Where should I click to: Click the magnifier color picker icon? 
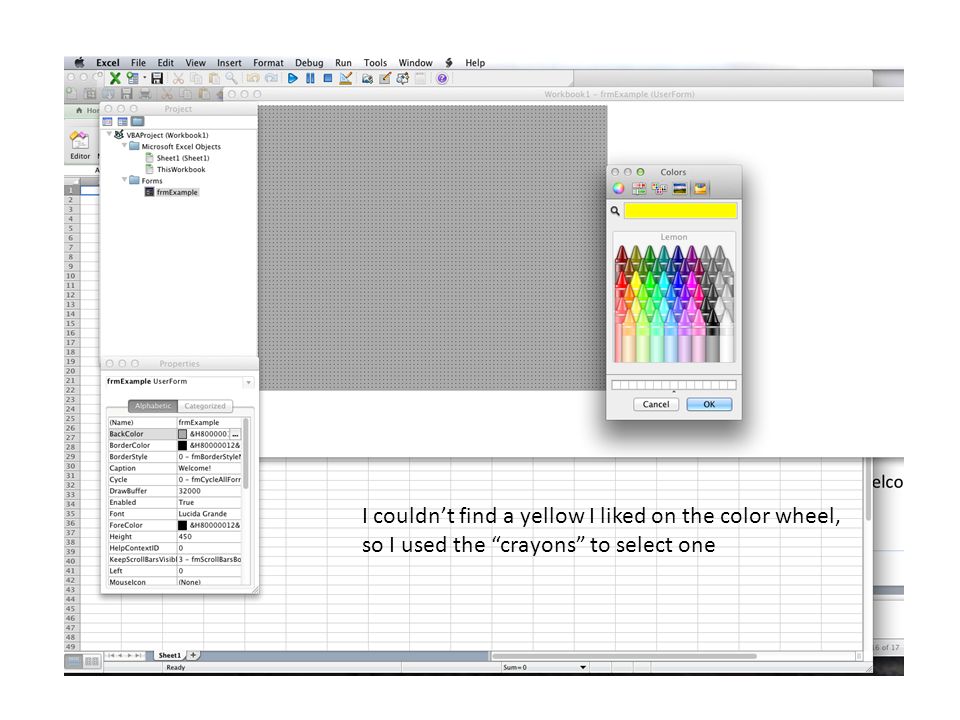[x=615, y=211]
